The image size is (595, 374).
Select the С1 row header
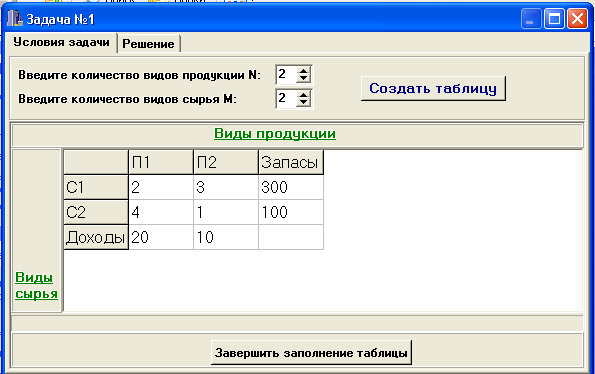[x=96, y=187]
